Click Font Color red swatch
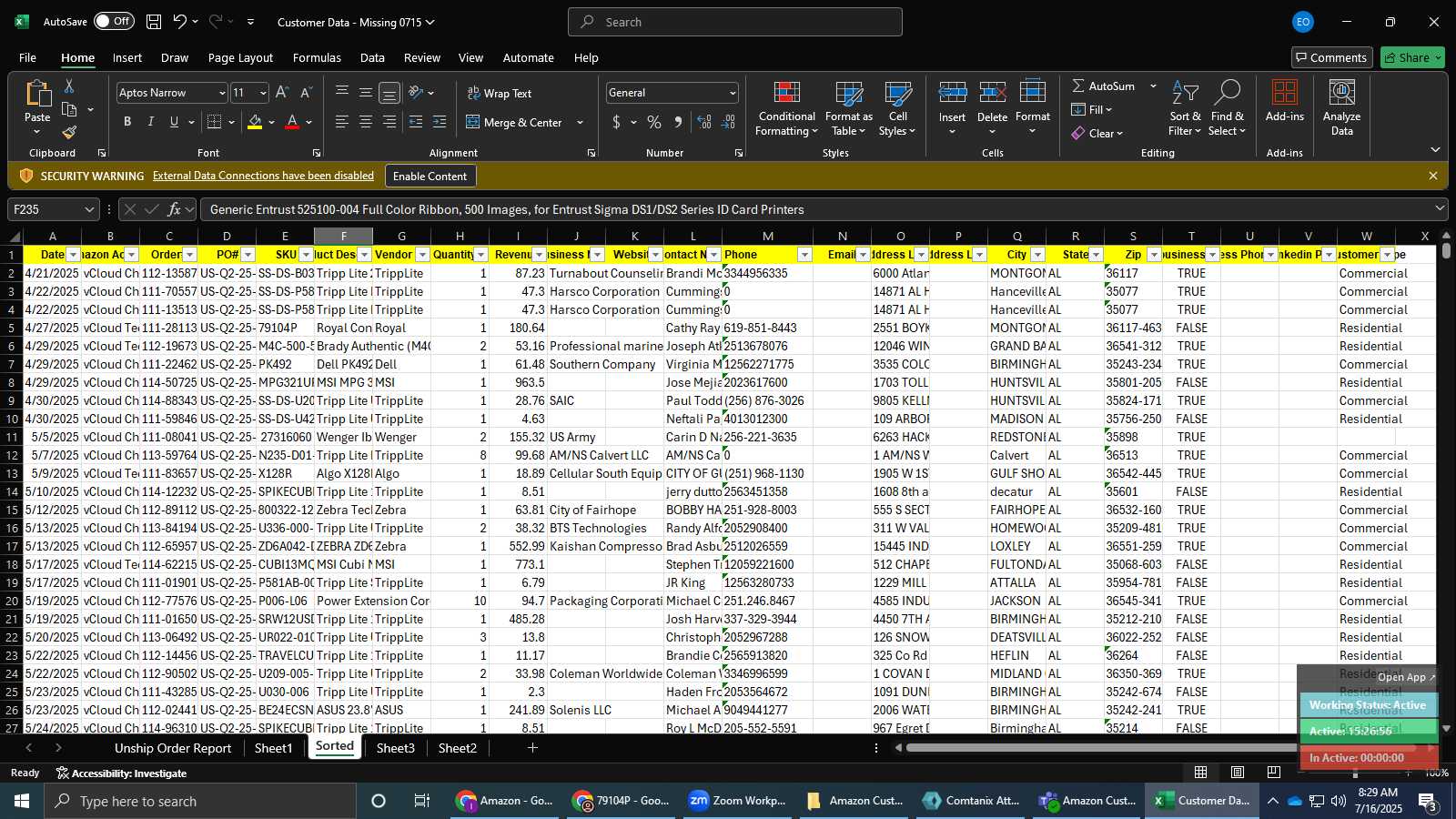Viewport: 1456px width, 819px height. click(x=292, y=122)
